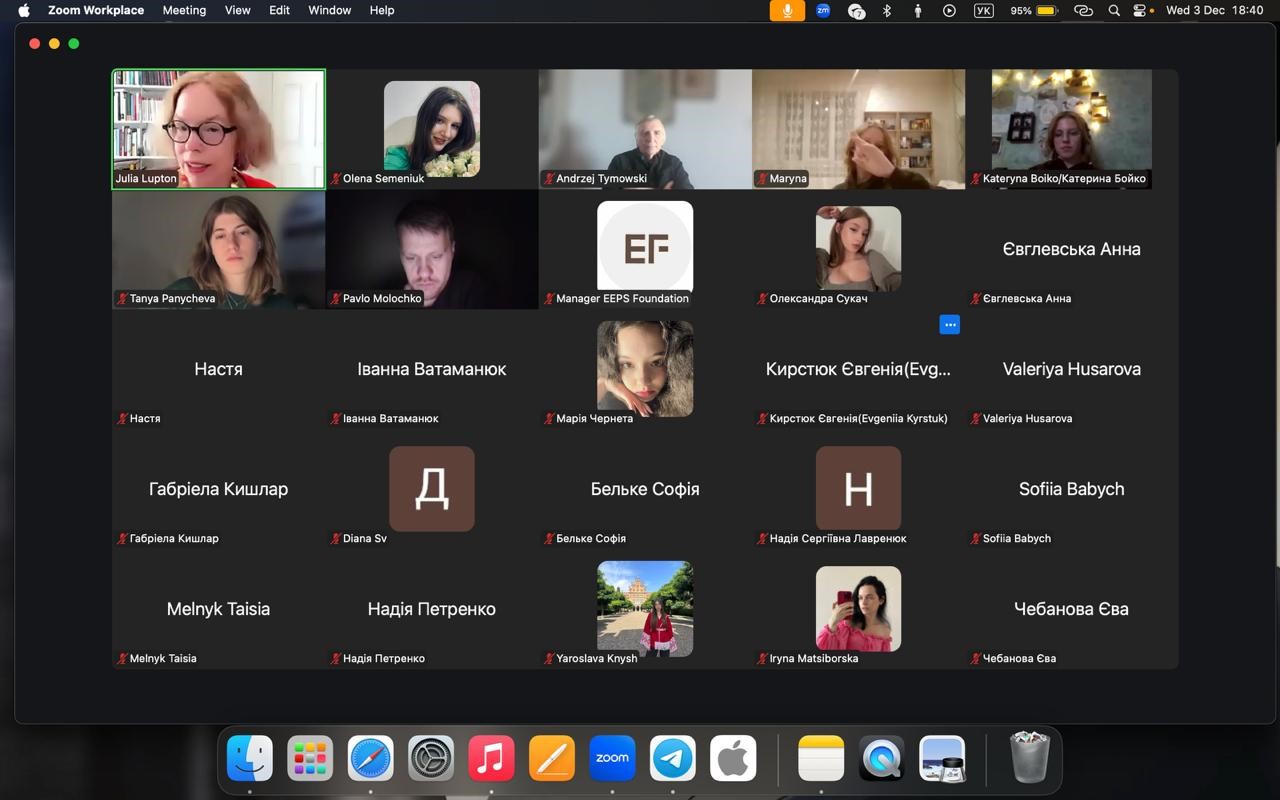Open the Accessibility shortcuts menu bar icon

pyautogui.click(x=917, y=11)
